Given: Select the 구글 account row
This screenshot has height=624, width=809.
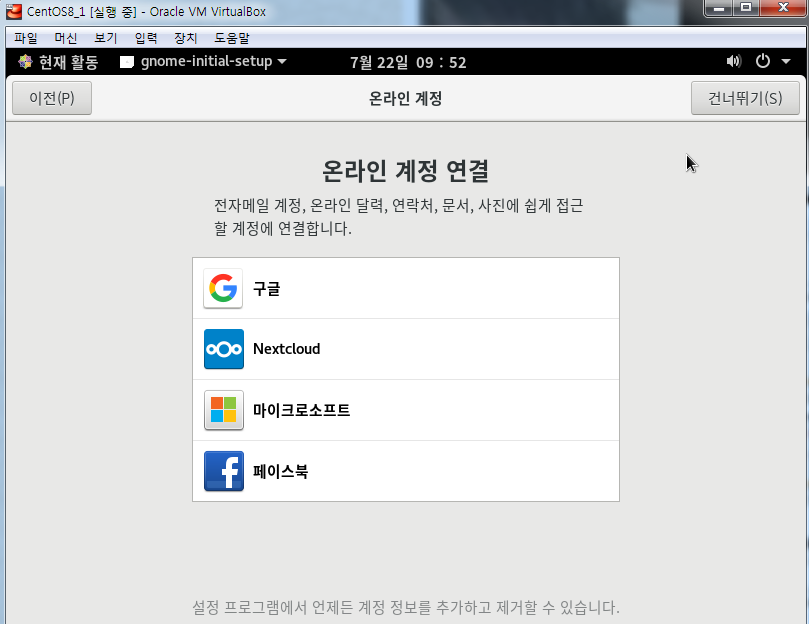Looking at the screenshot, I should point(406,288).
